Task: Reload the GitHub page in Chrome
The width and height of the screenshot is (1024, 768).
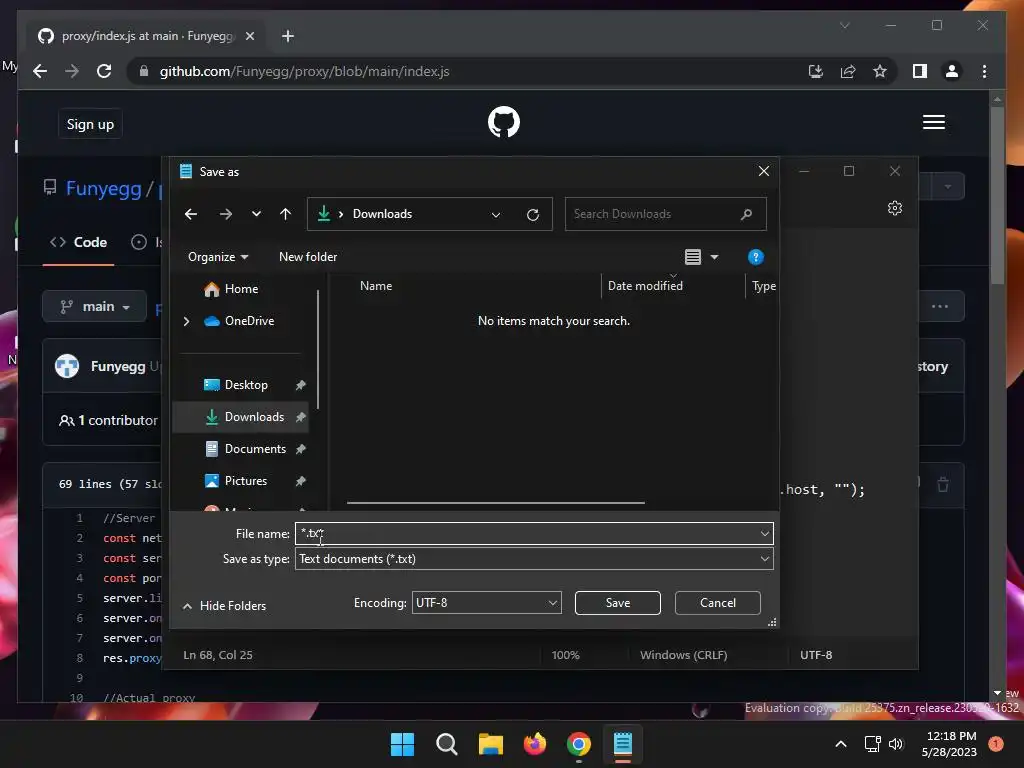Action: [x=104, y=71]
